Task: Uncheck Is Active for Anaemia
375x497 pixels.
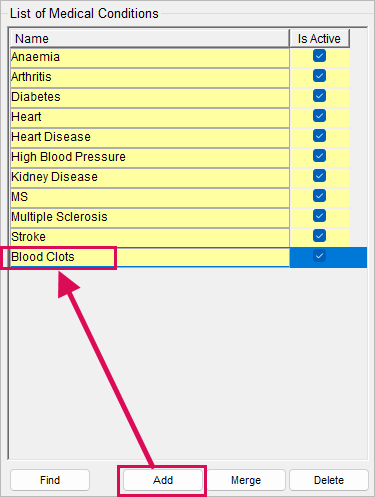Action: point(319,56)
